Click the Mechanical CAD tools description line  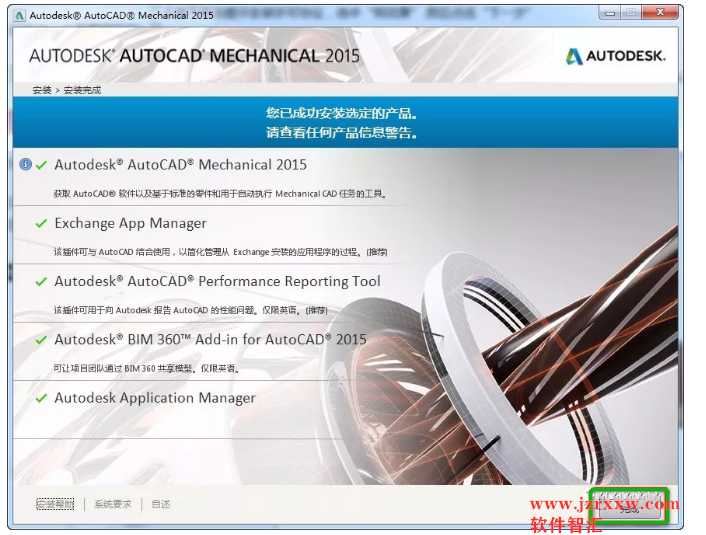coord(220,194)
